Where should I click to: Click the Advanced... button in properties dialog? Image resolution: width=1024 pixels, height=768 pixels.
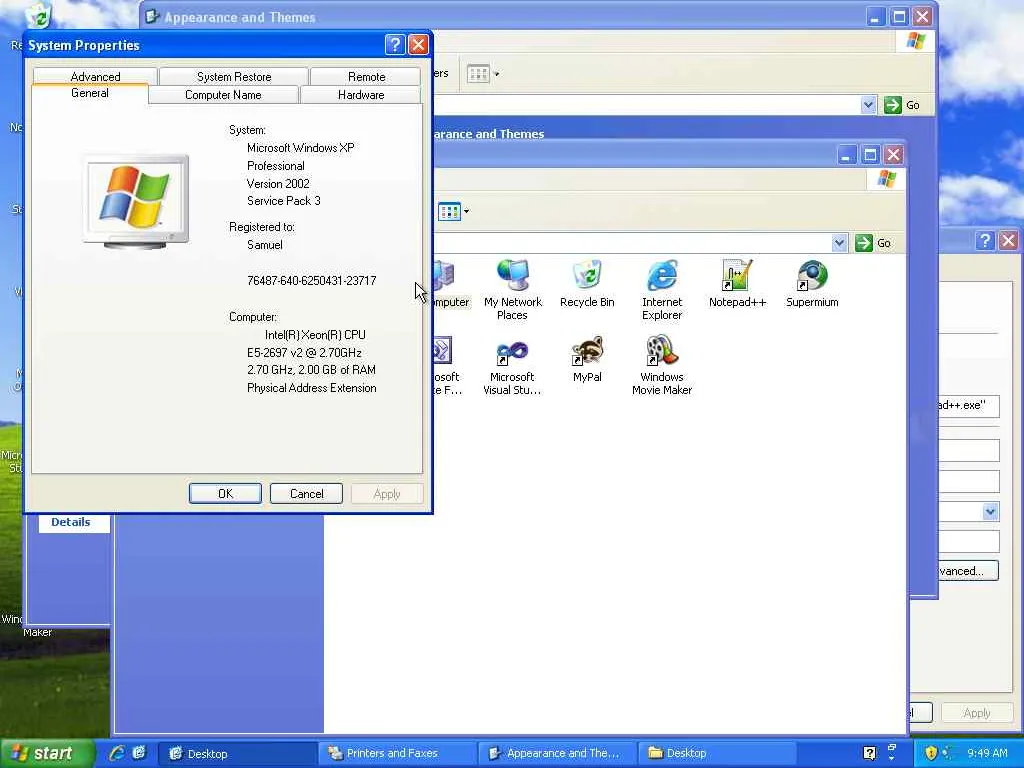pos(968,571)
